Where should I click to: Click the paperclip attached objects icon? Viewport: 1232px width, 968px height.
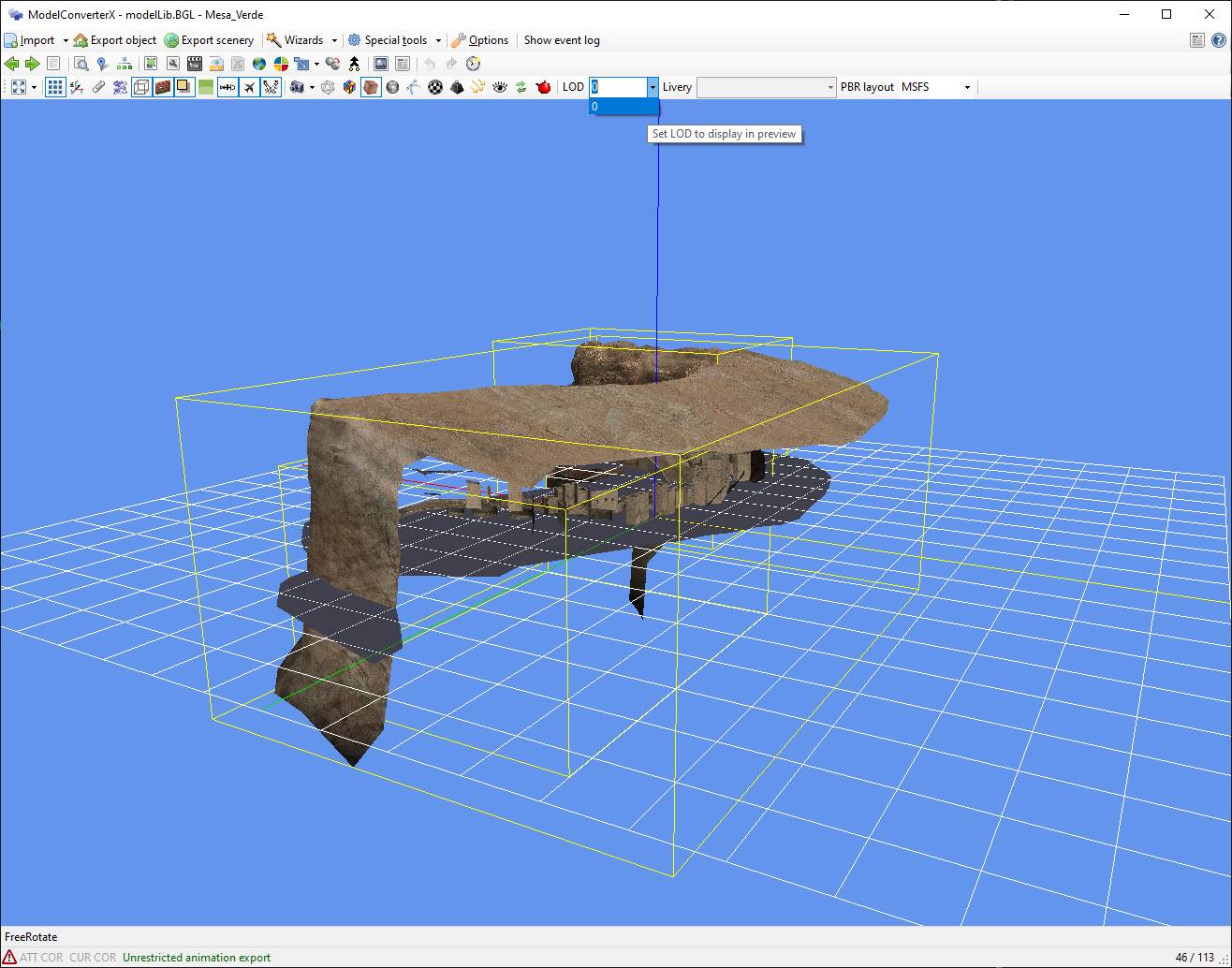pyautogui.click(x=98, y=87)
